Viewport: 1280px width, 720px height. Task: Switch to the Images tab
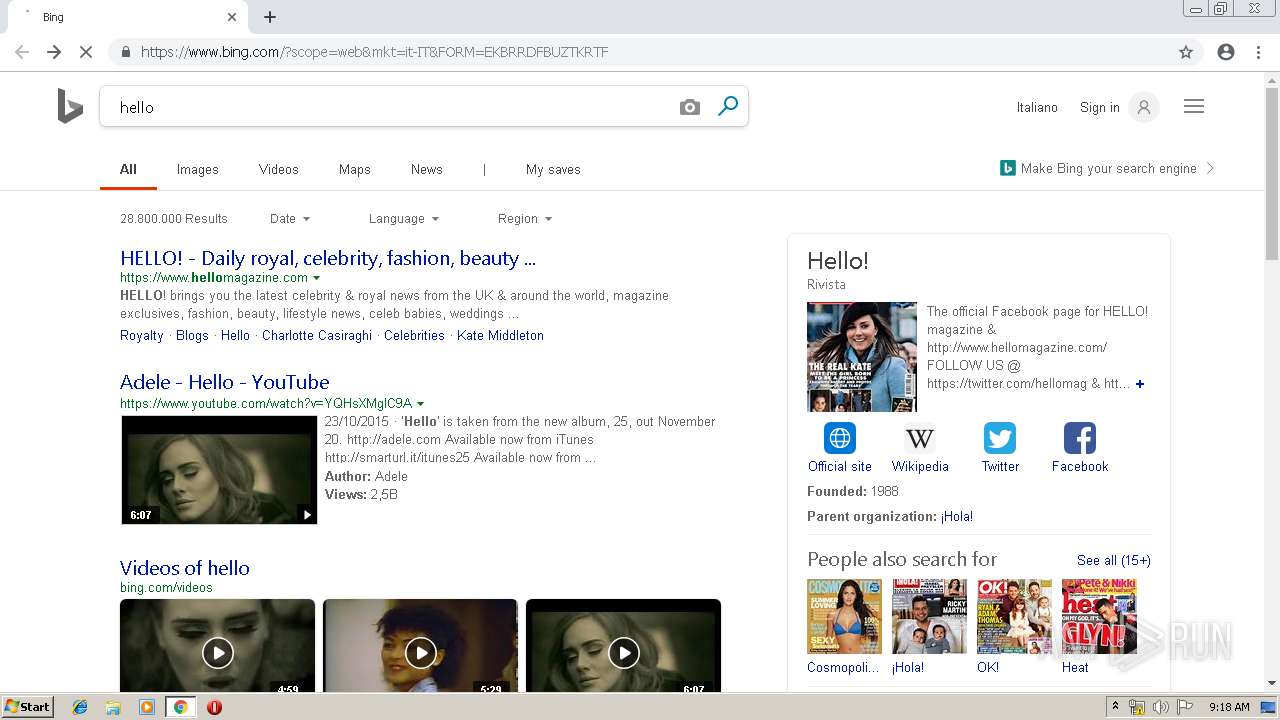click(198, 169)
